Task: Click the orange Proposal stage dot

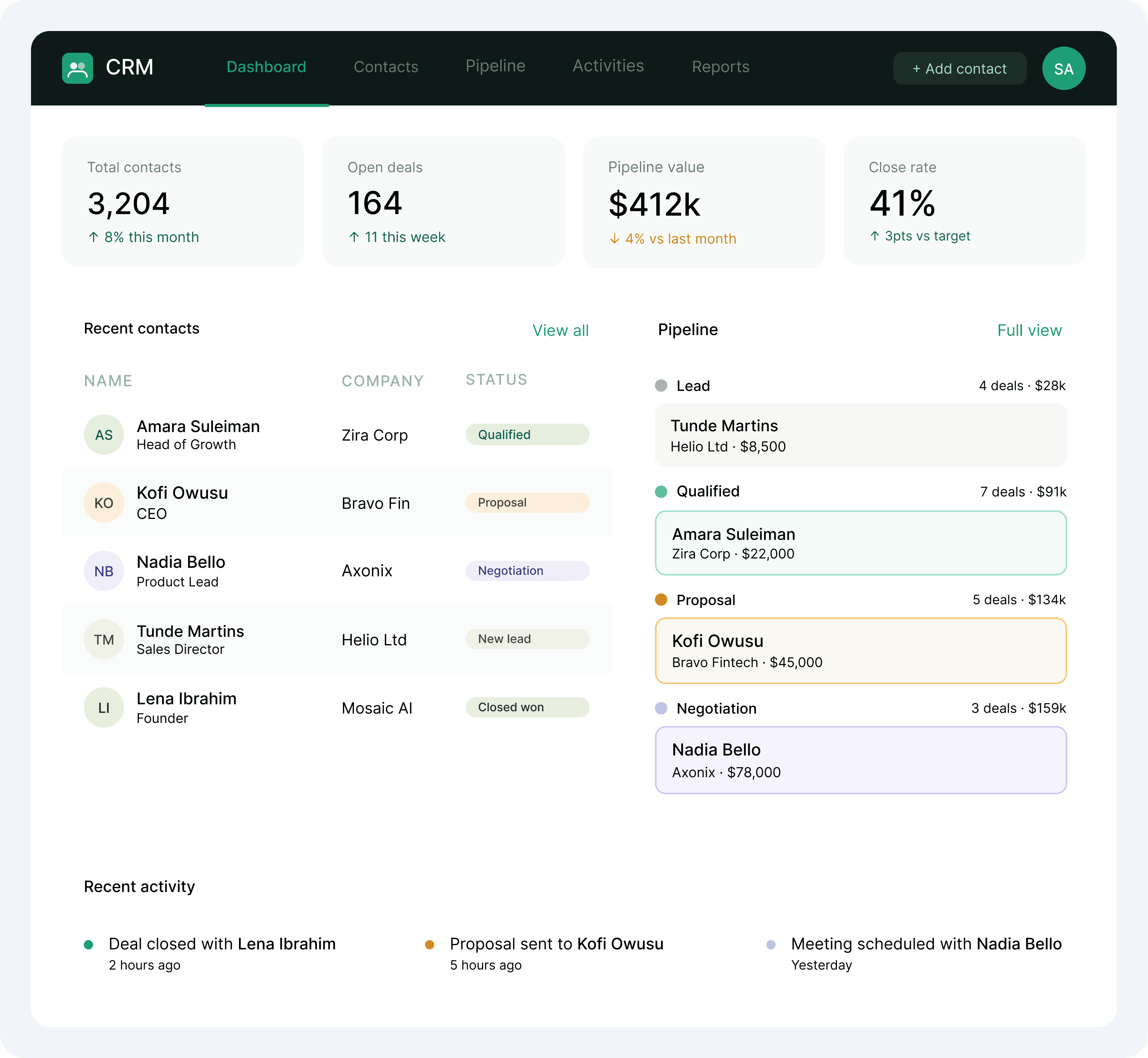Action: point(661,600)
